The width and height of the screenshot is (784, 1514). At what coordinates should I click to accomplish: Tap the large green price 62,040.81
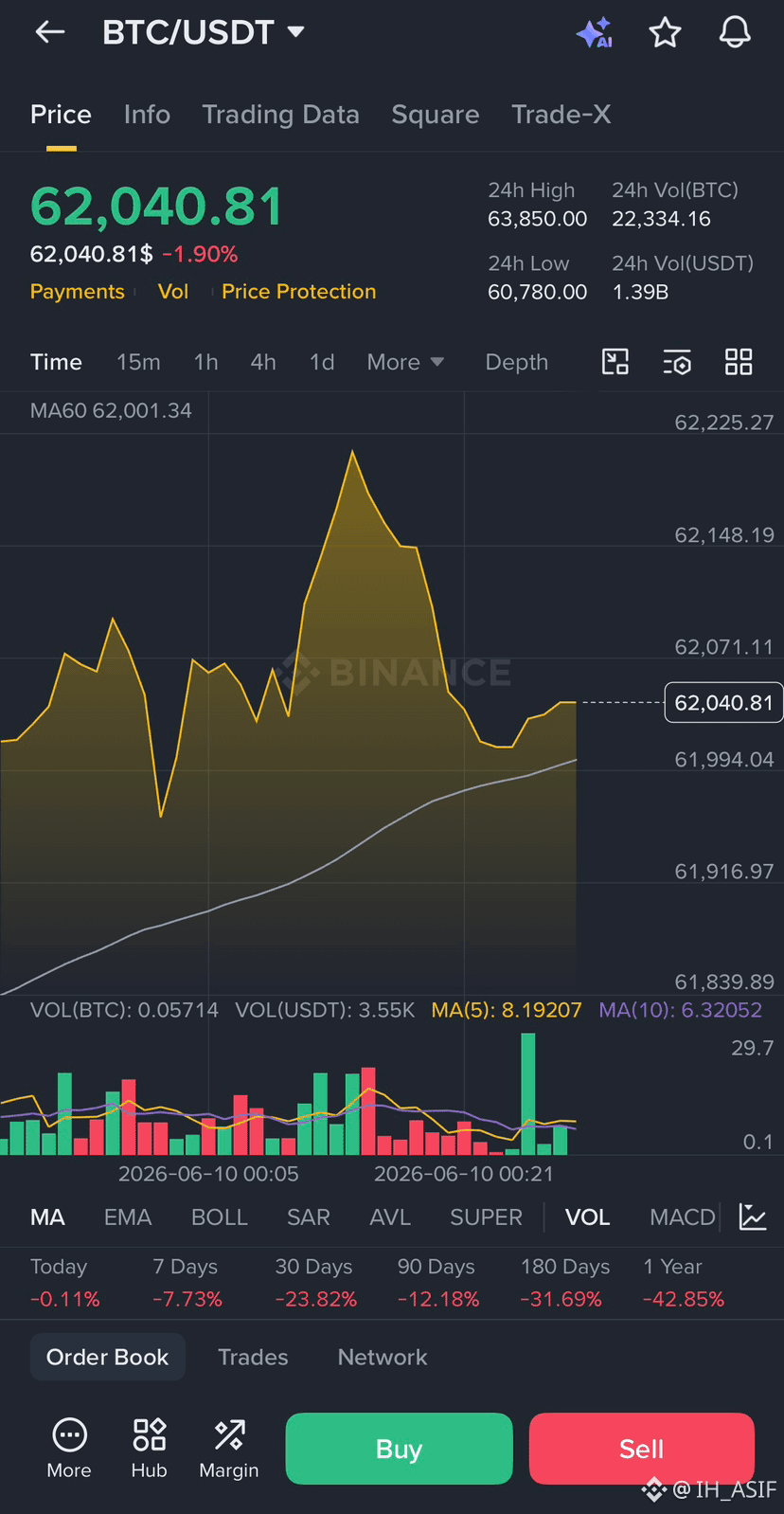[156, 207]
